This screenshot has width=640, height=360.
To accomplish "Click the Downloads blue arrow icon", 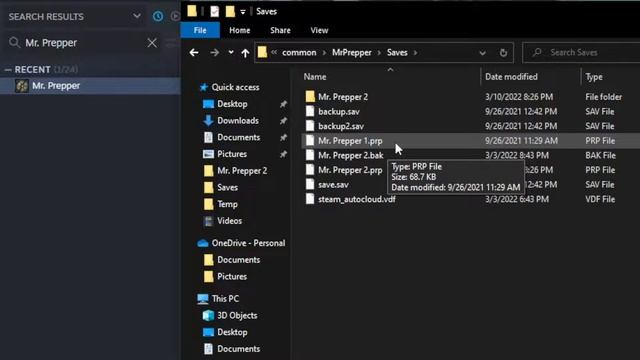I will click(x=208, y=120).
